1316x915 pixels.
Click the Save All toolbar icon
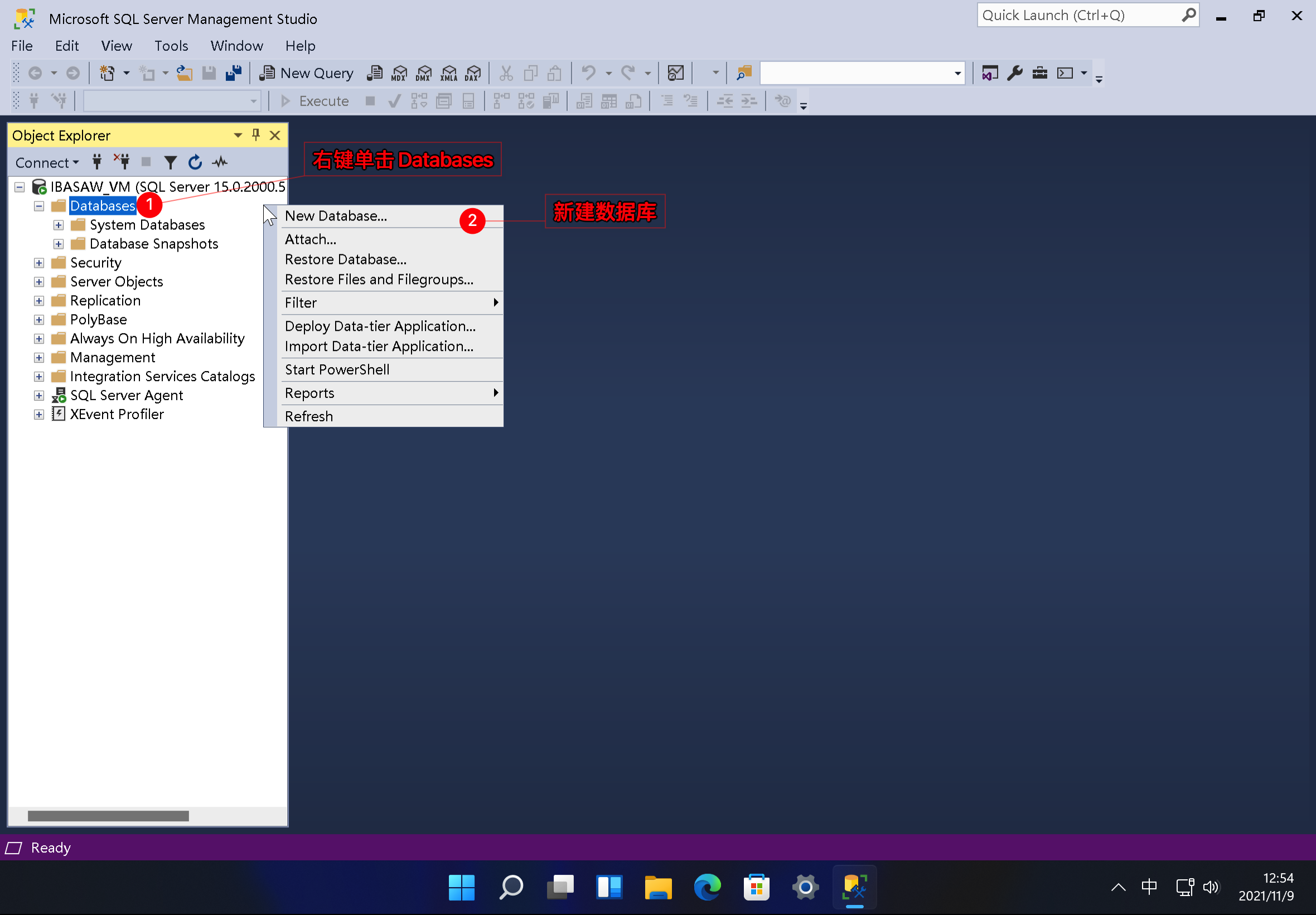(234, 73)
